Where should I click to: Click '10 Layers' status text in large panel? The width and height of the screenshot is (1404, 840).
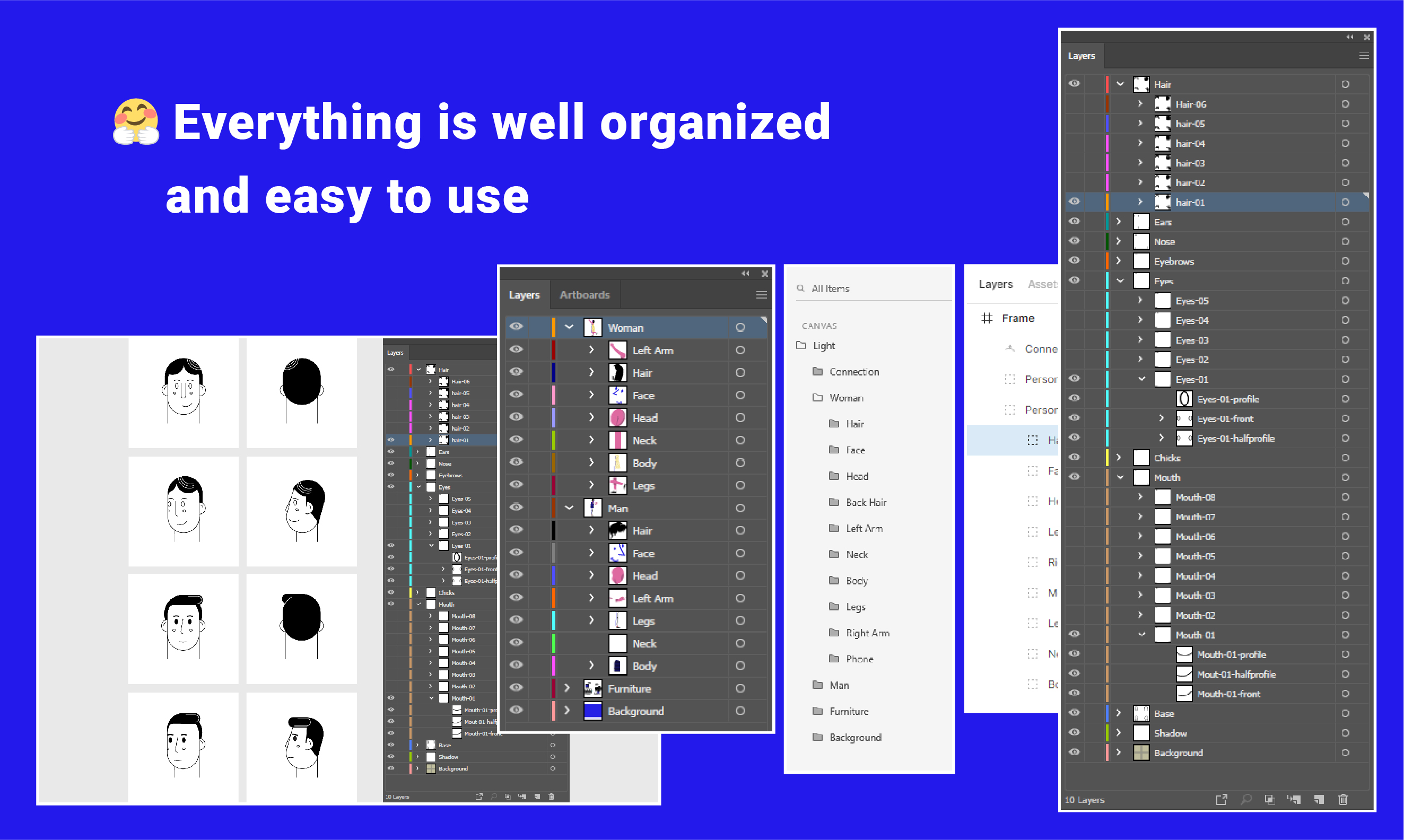pos(1084,800)
